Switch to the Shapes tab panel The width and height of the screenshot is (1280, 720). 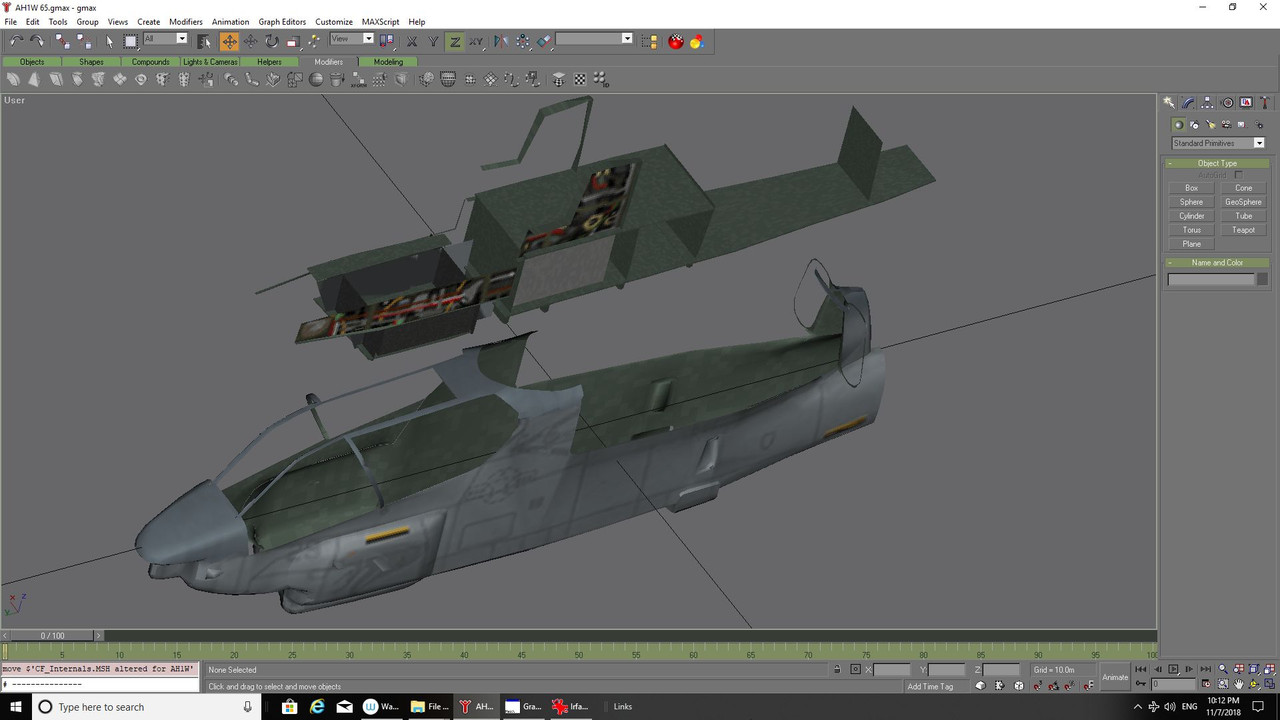tap(91, 62)
